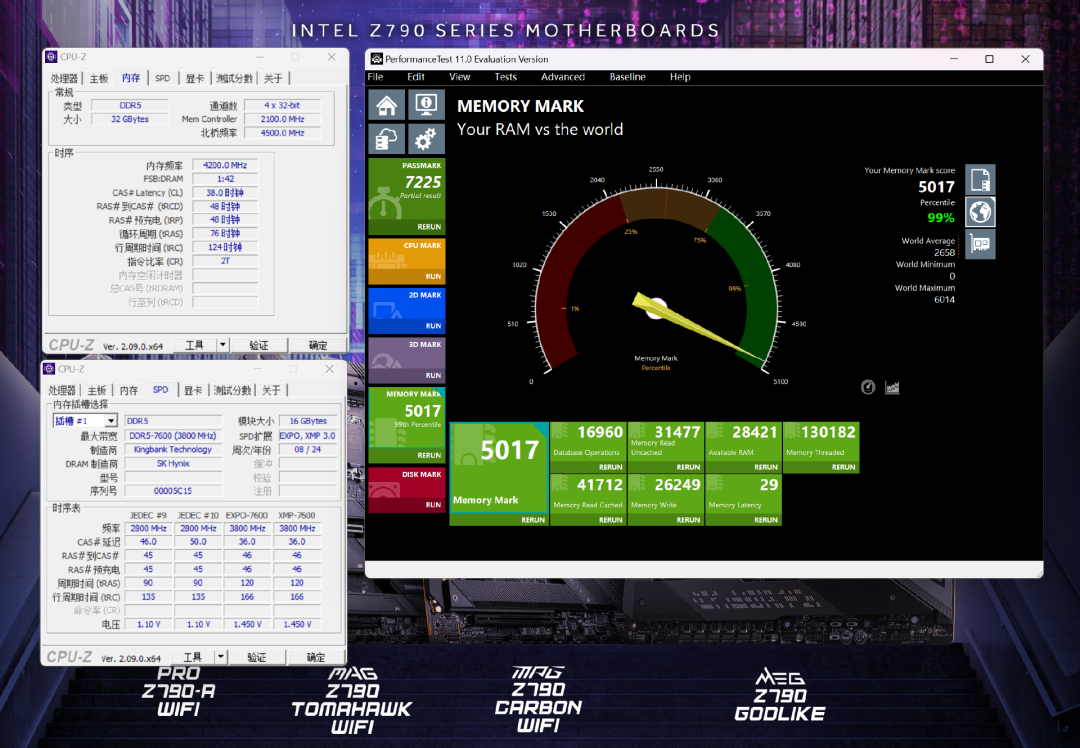Click the 4200.0 MHz memory frequency value
This screenshot has width=1080, height=748.
point(225,165)
